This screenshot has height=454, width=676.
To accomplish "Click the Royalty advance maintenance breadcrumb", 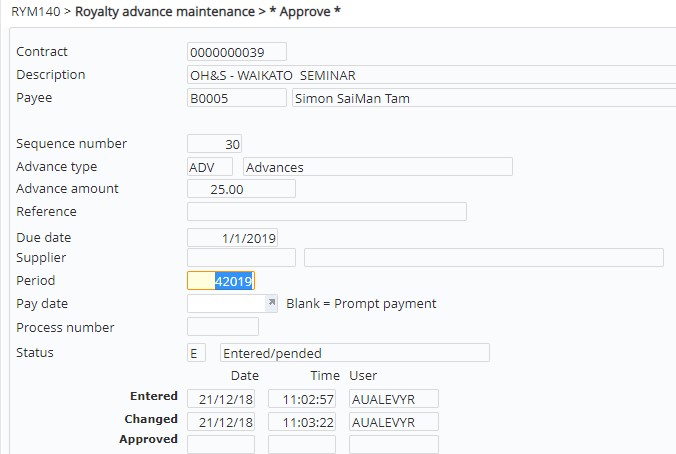I will 165,12.
